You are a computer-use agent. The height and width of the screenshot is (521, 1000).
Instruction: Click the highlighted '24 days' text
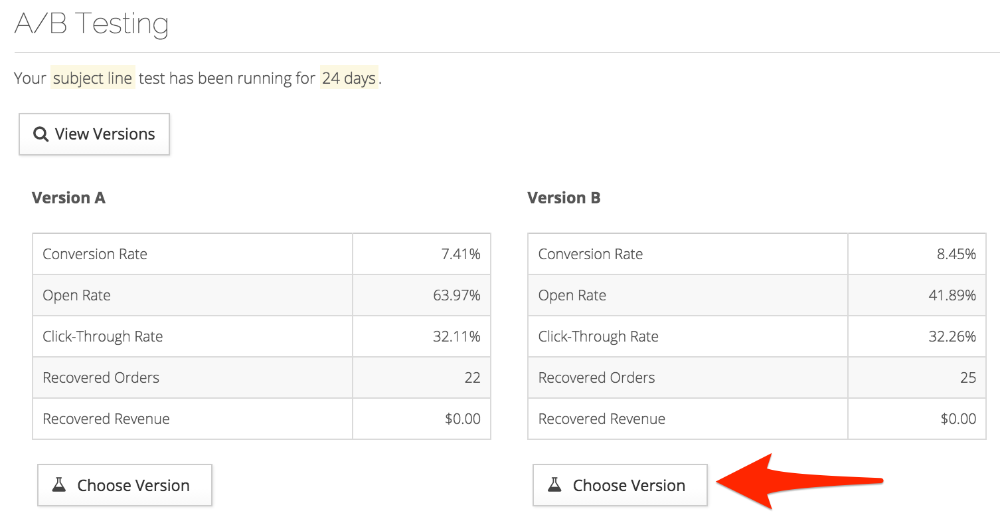coord(348,78)
